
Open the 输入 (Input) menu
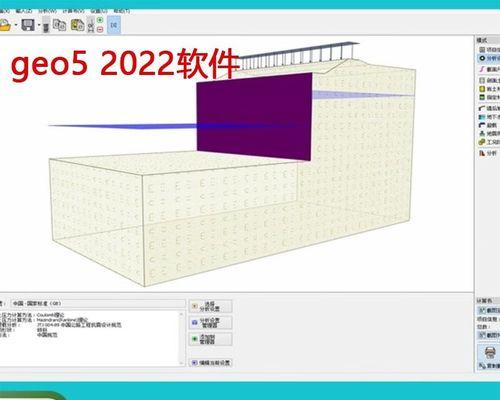24,11
